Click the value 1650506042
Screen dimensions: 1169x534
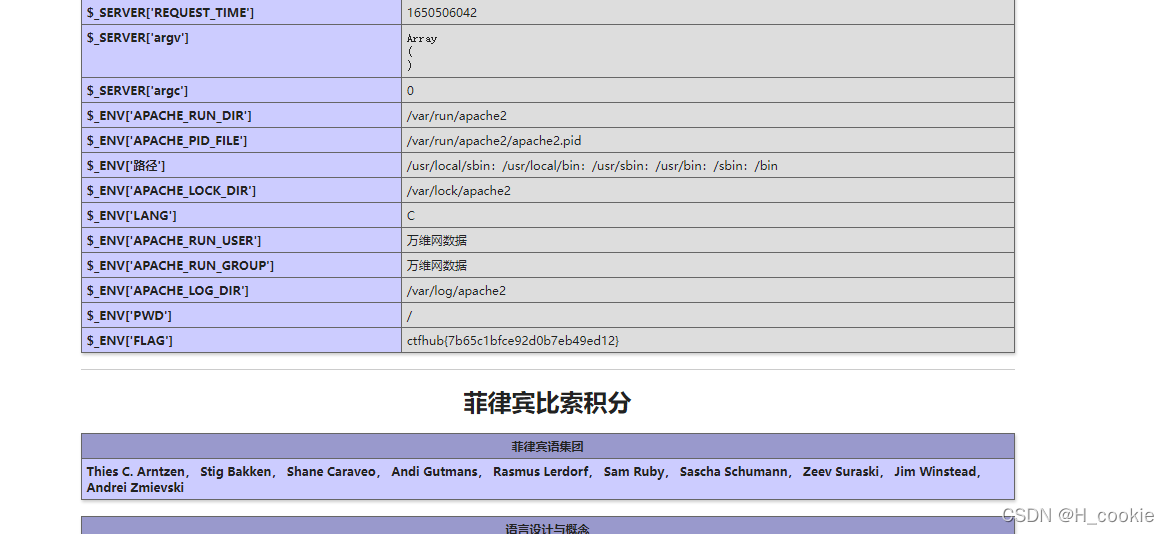[442, 13]
